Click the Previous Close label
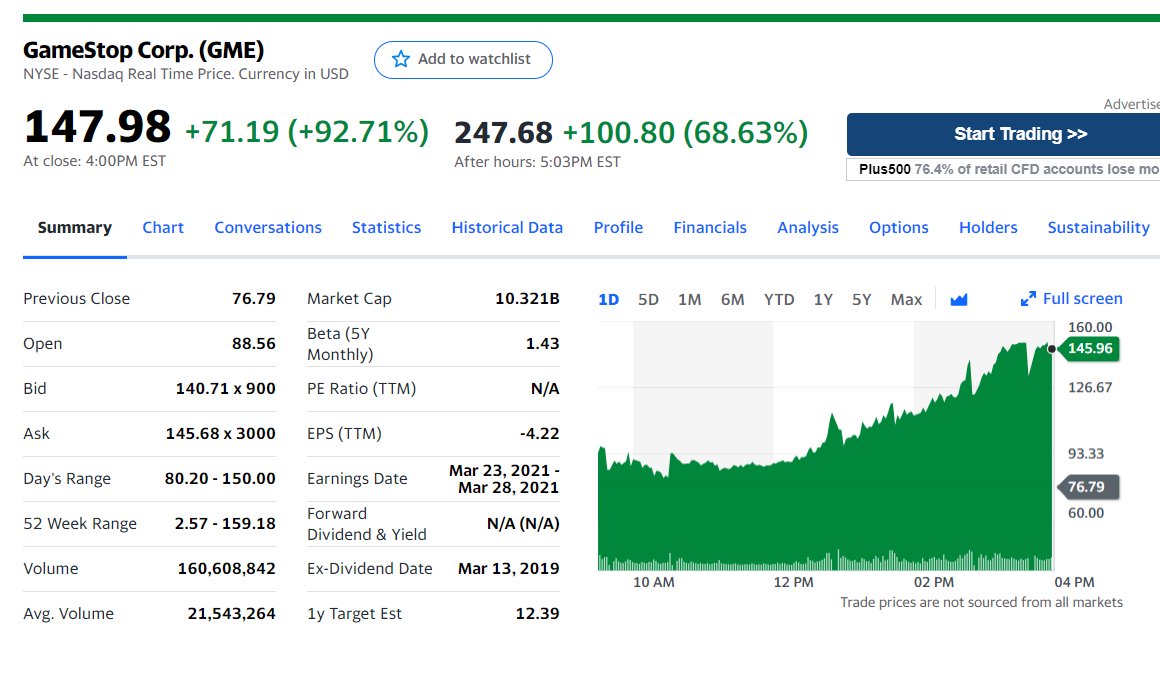 (x=76, y=299)
